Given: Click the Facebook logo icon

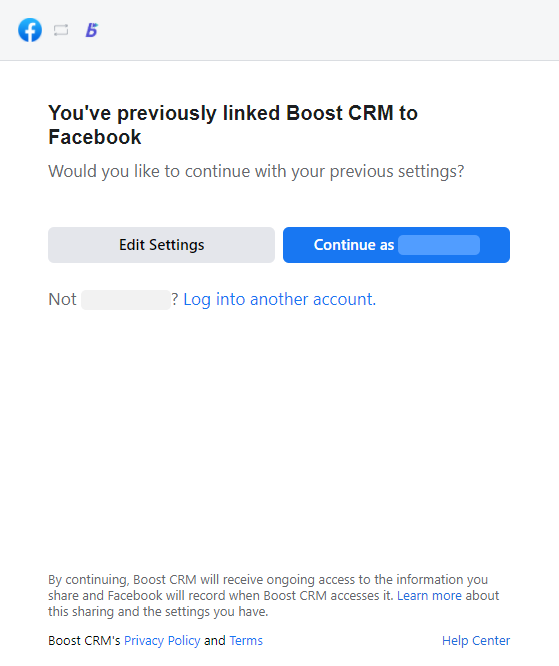Looking at the screenshot, I should pos(30,30).
